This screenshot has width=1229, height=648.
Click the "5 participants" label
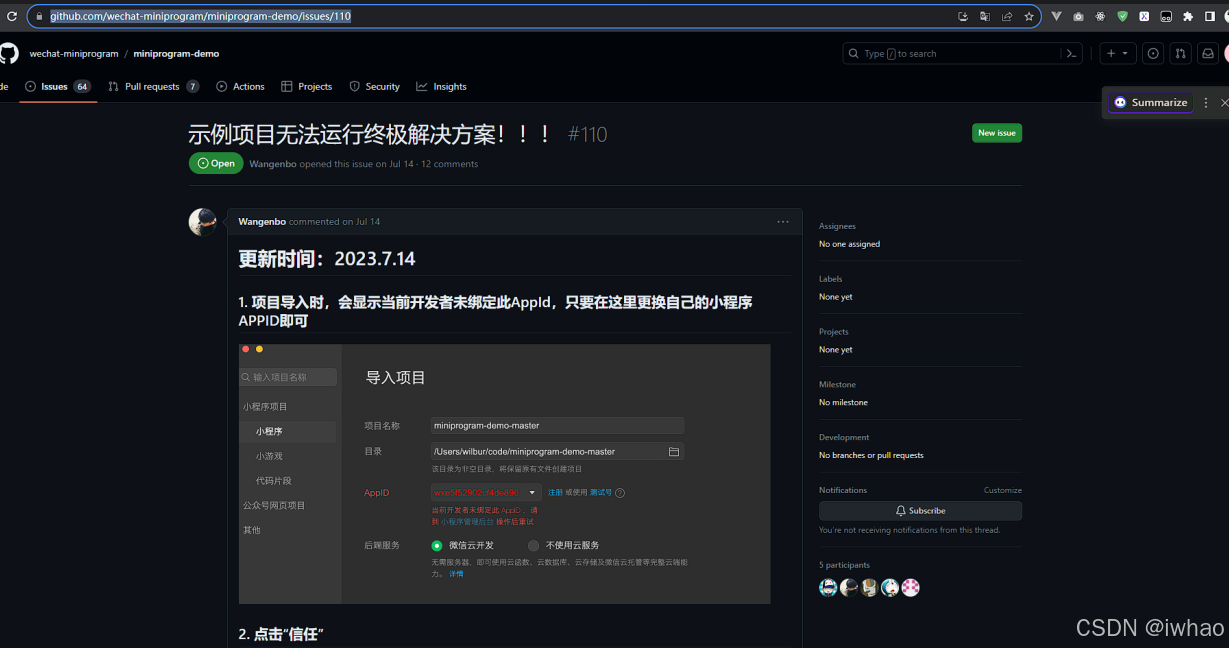845,565
